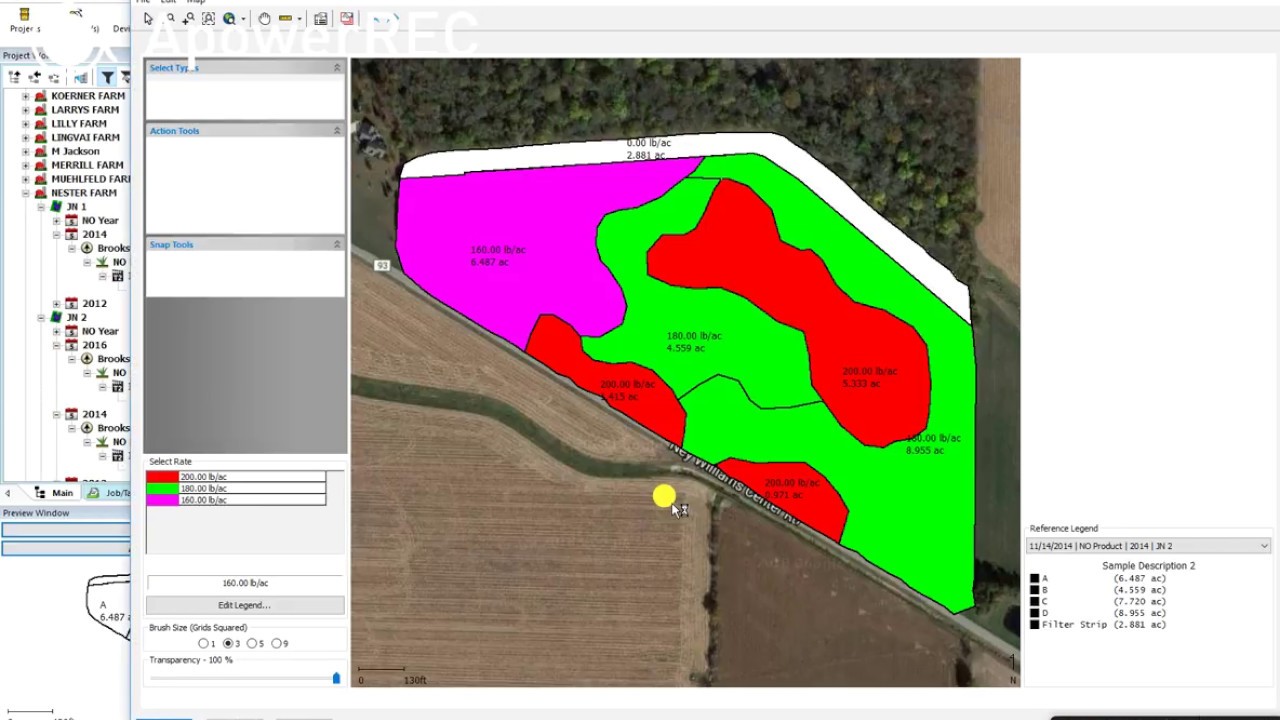Click the red map layers toolbar icon
Viewport: 1280px width, 720px height.
pyautogui.click(x=347, y=18)
